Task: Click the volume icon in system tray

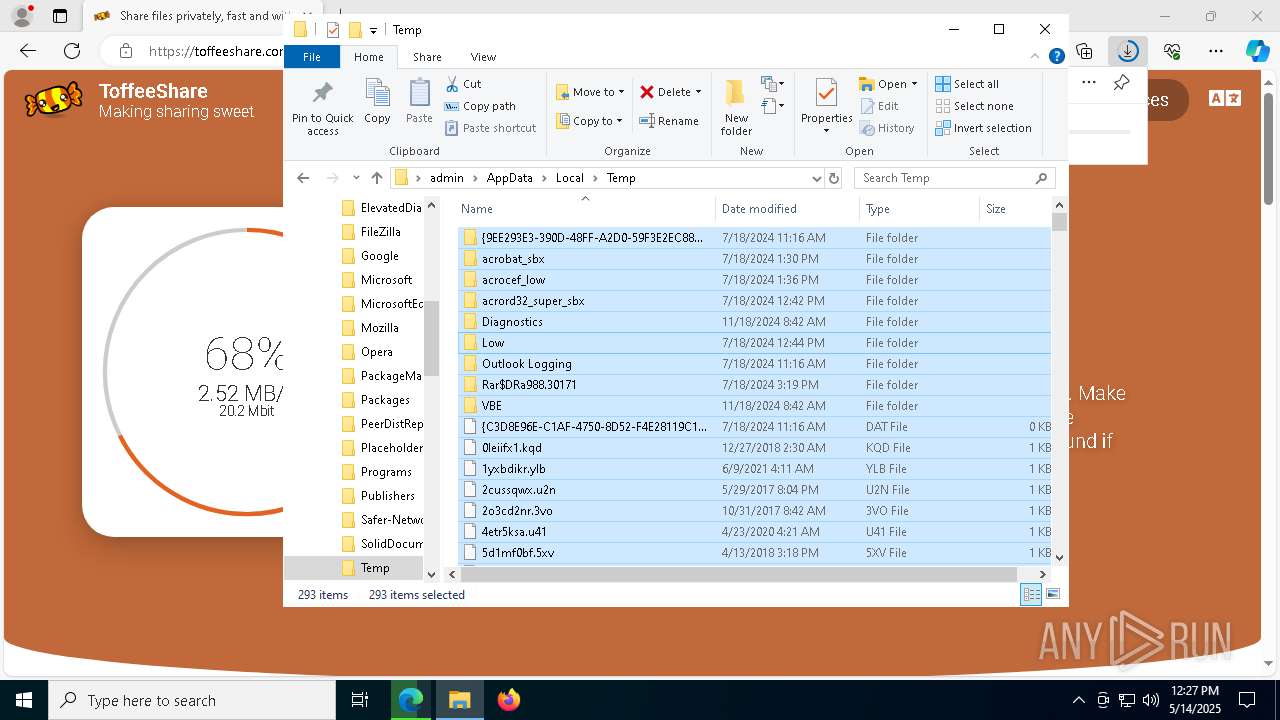Action: coord(1150,700)
